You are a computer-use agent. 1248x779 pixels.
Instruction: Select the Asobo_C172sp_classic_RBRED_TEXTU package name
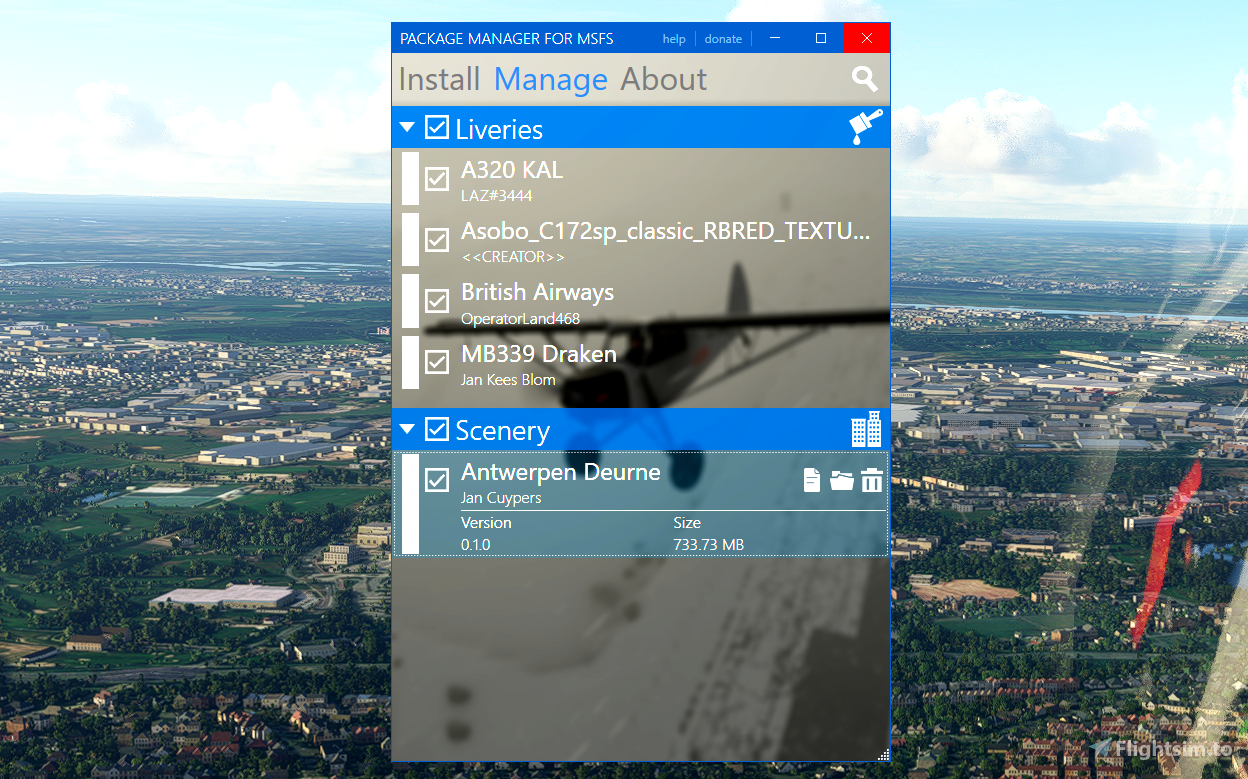(666, 231)
